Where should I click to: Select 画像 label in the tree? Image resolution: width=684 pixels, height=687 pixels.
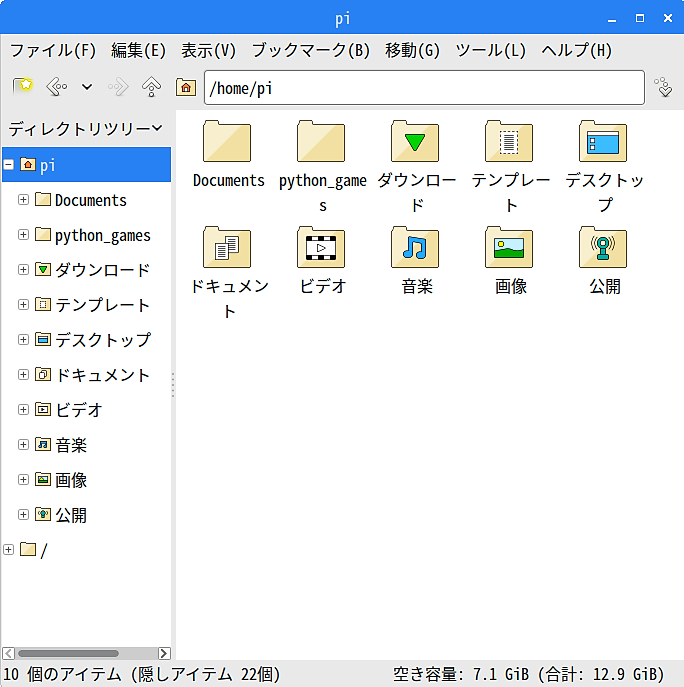pos(71,480)
